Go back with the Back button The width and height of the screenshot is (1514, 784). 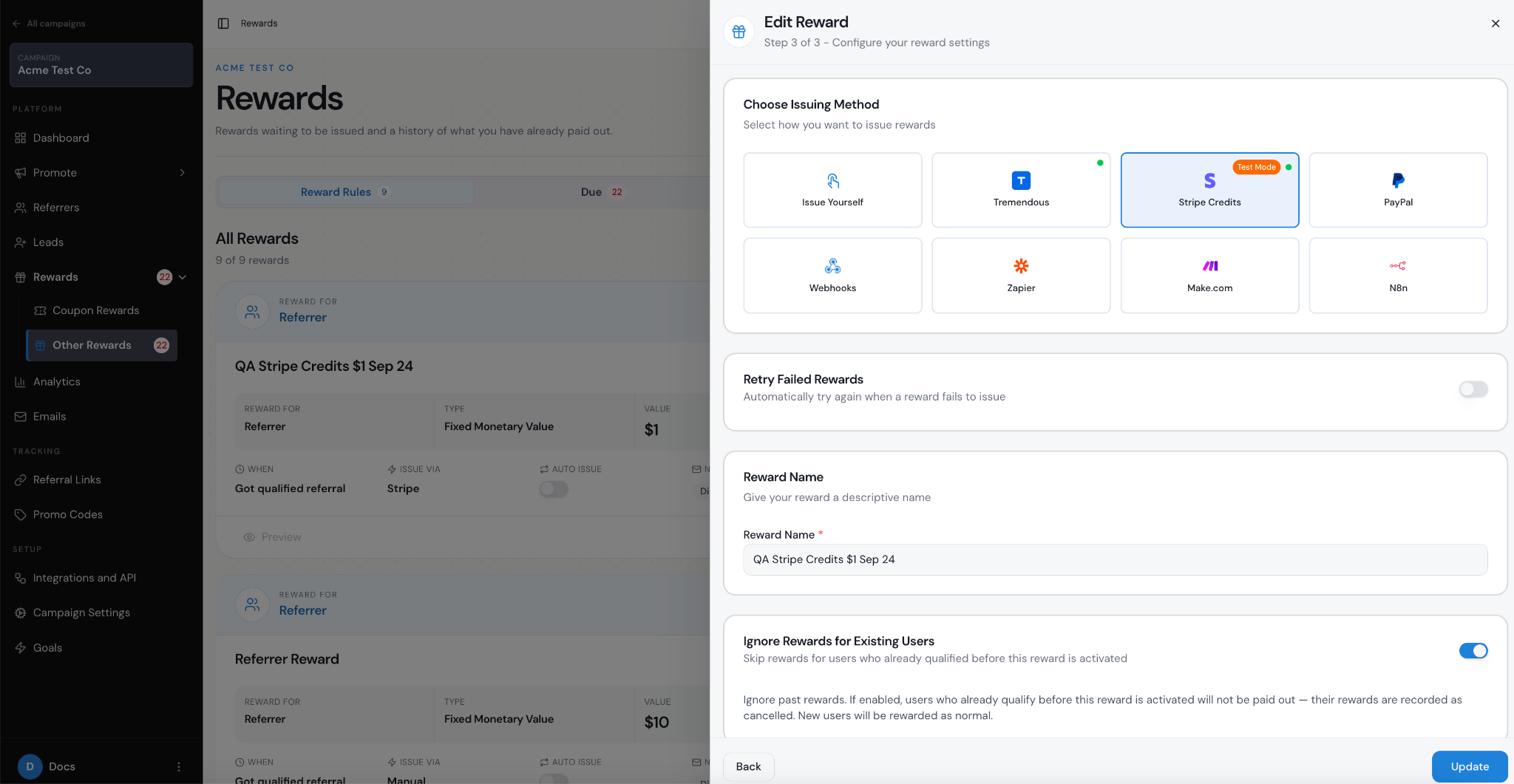[748, 767]
